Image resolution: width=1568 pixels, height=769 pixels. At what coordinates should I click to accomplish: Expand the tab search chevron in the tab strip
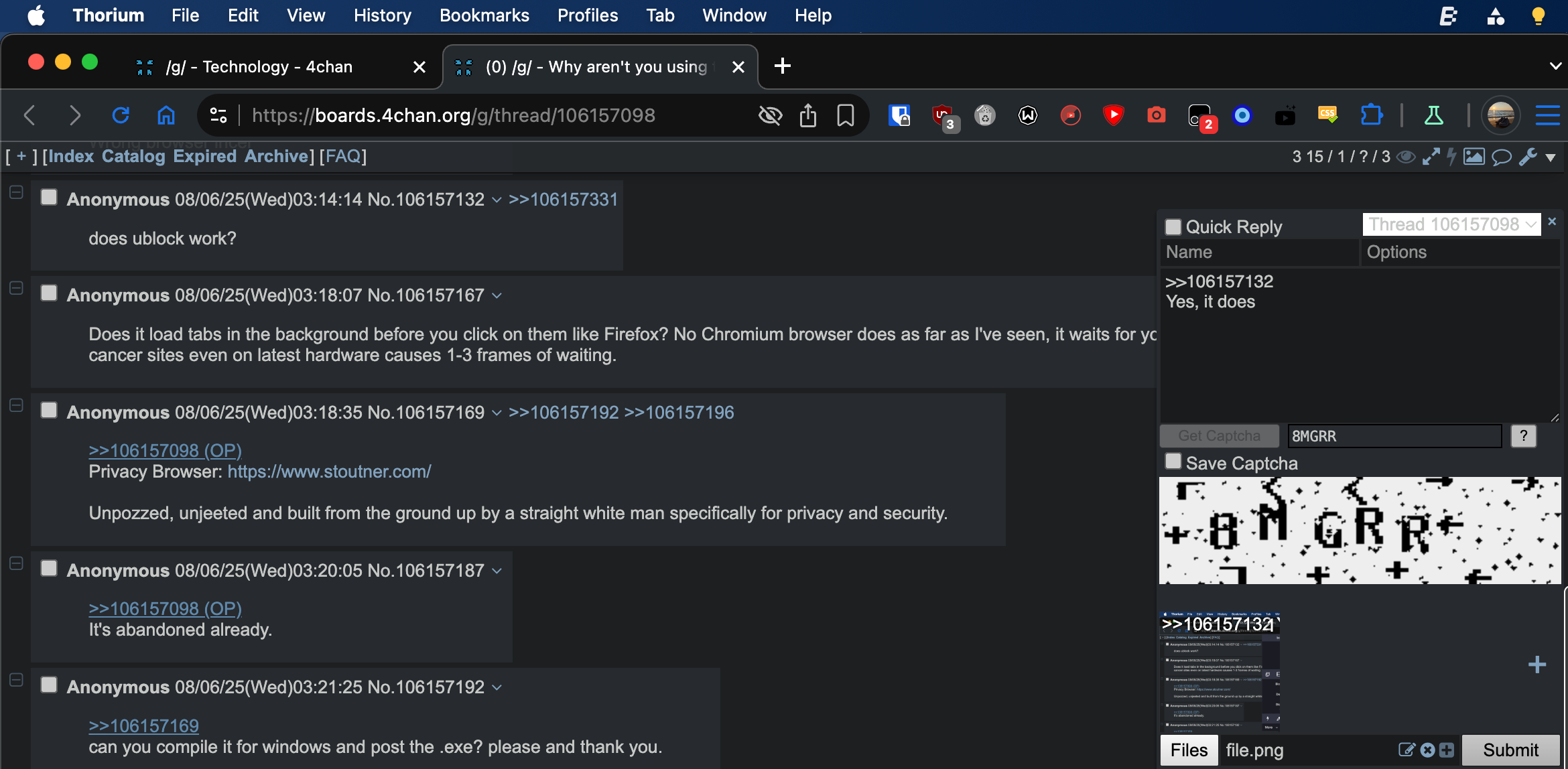(x=1555, y=66)
